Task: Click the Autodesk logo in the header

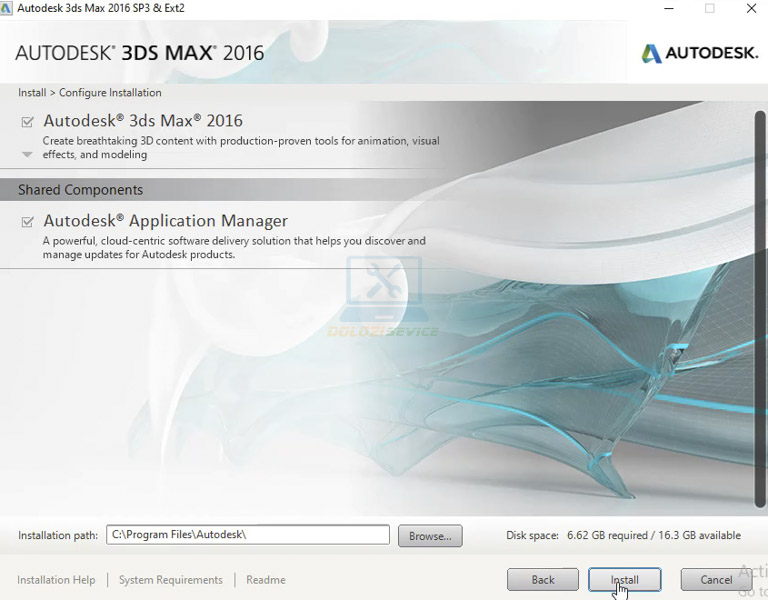Action: (x=699, y=53)
